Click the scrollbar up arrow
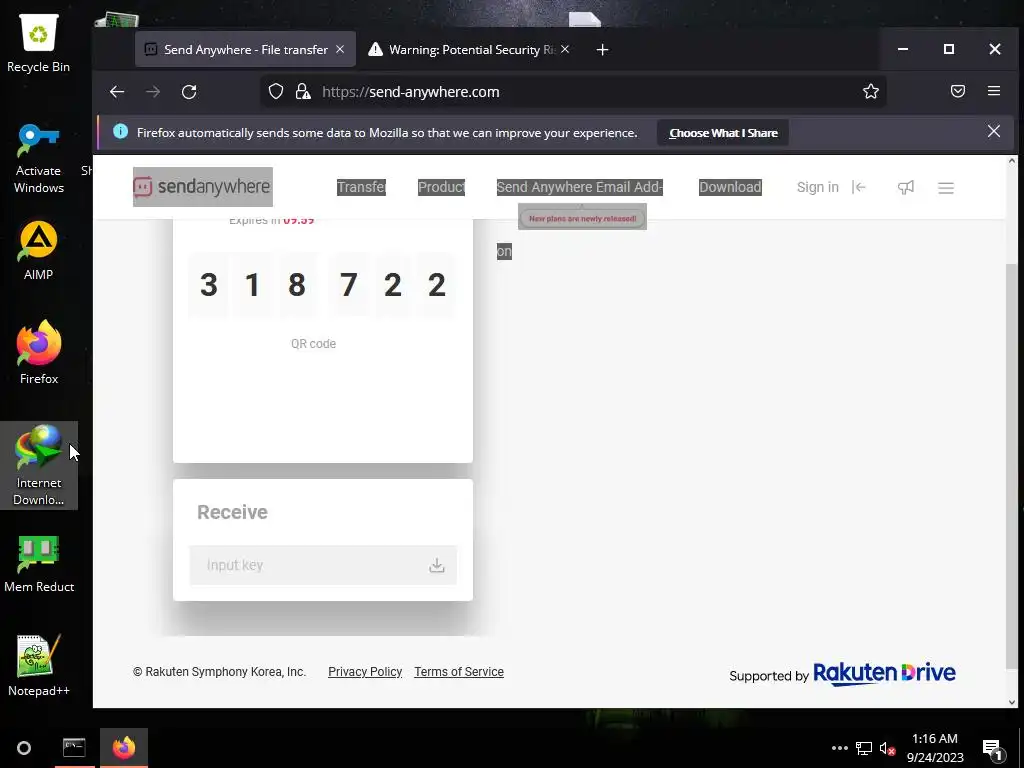This screenshot has width=1024, height=768. click(x=1012, y=161)
